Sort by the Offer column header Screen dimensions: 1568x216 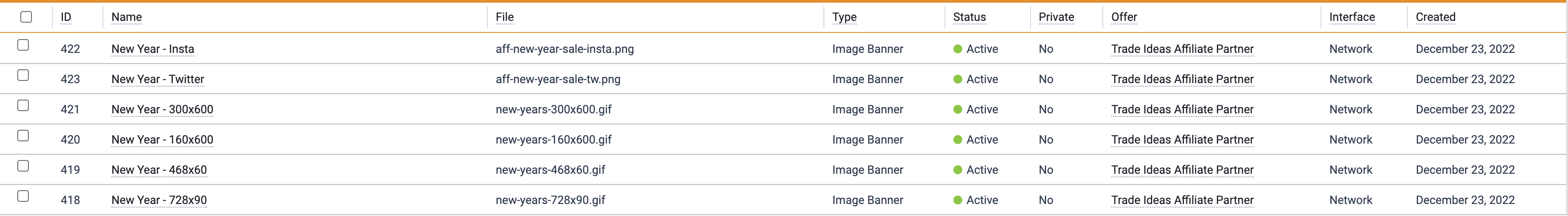[1124, 17]
